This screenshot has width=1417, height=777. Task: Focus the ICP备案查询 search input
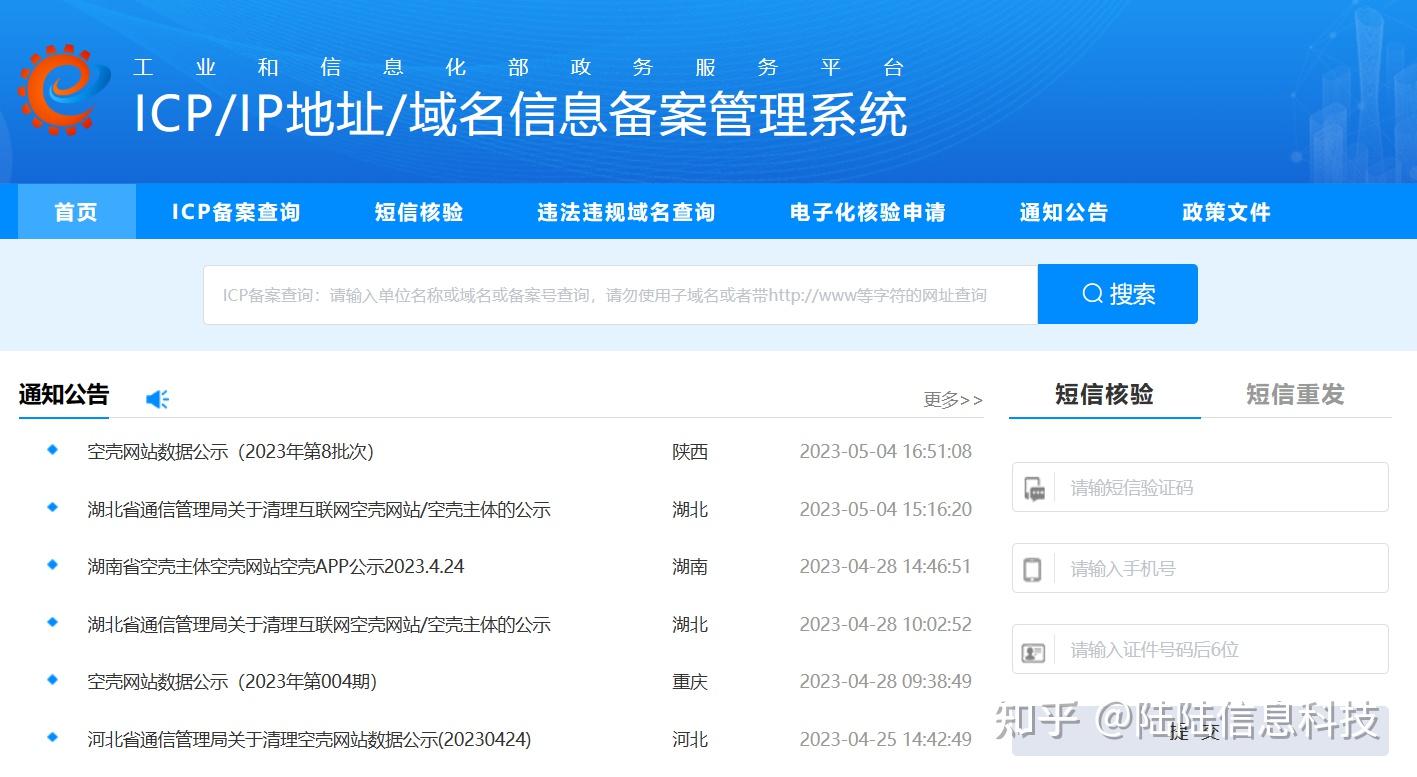[621, 295]
